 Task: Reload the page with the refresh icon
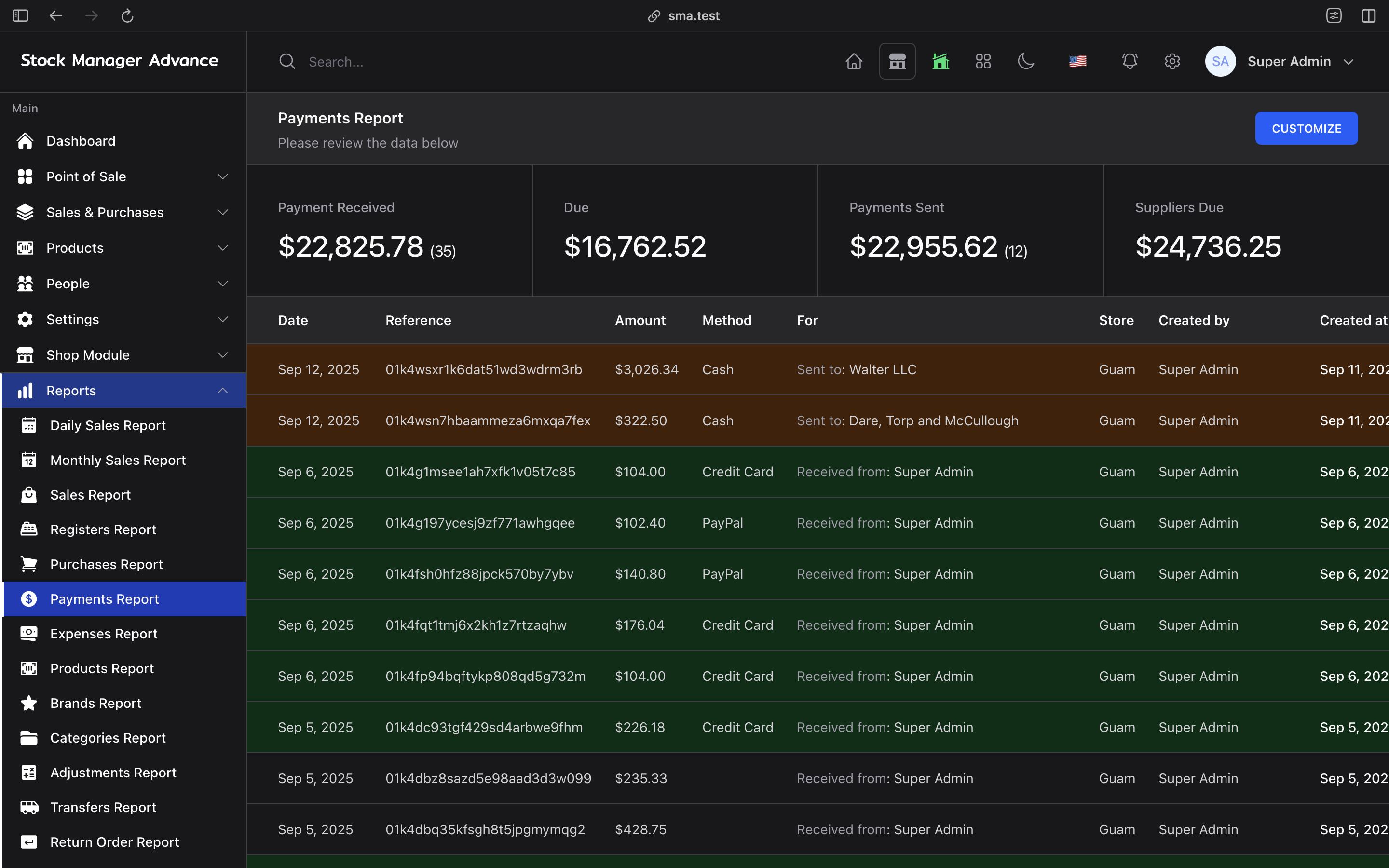click(127, 15)
